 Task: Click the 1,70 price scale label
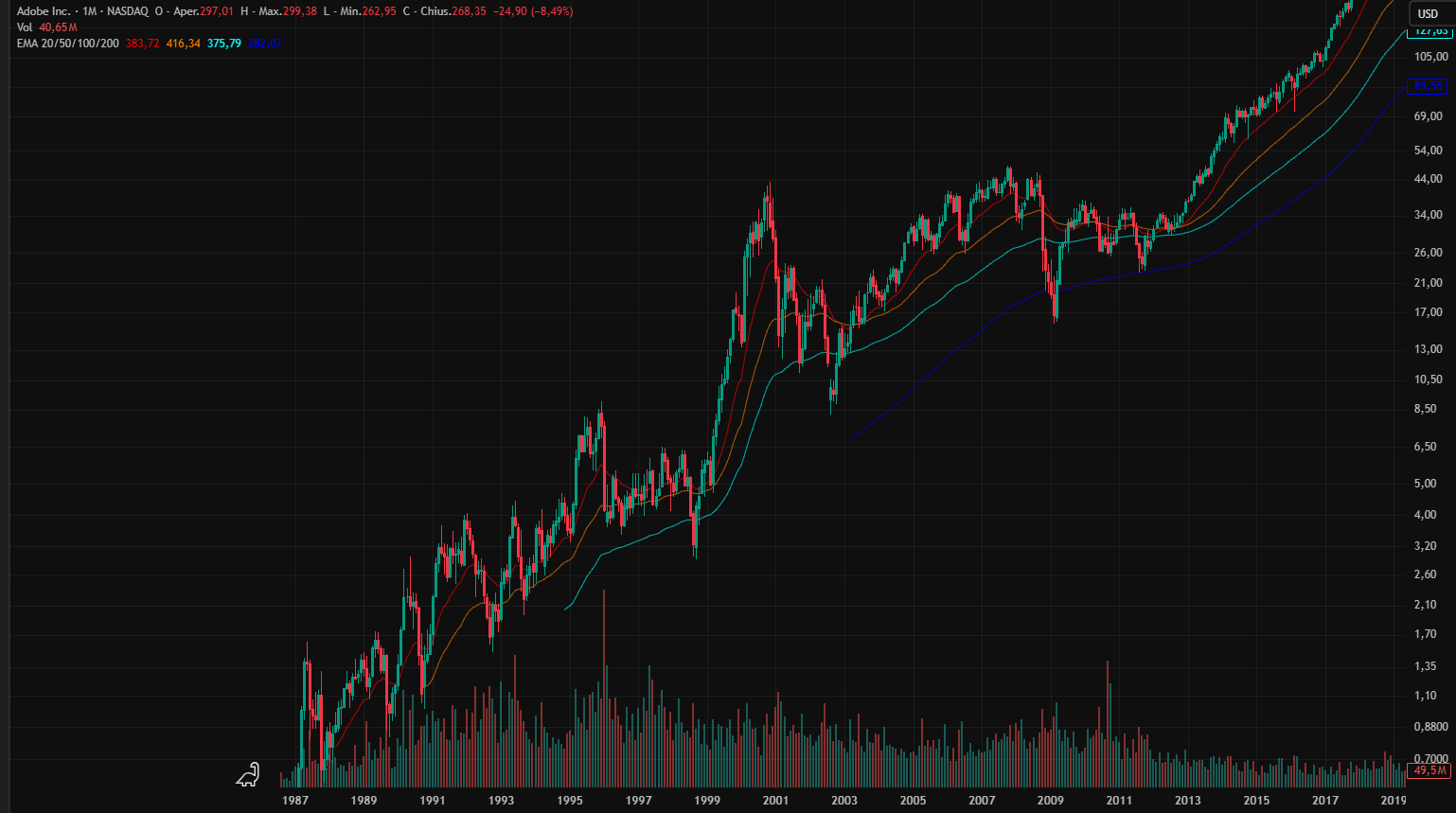[1425, 634]
